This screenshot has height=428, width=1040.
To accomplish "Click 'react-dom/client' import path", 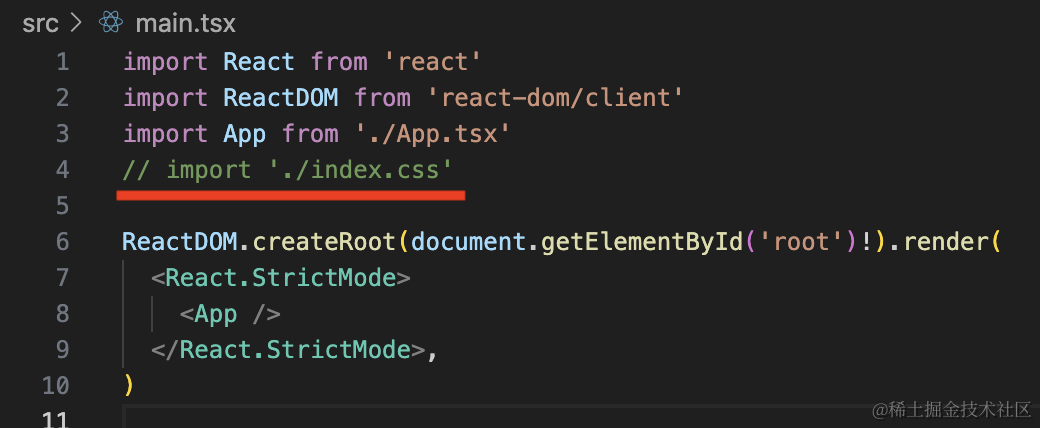I will pos(554,98).
